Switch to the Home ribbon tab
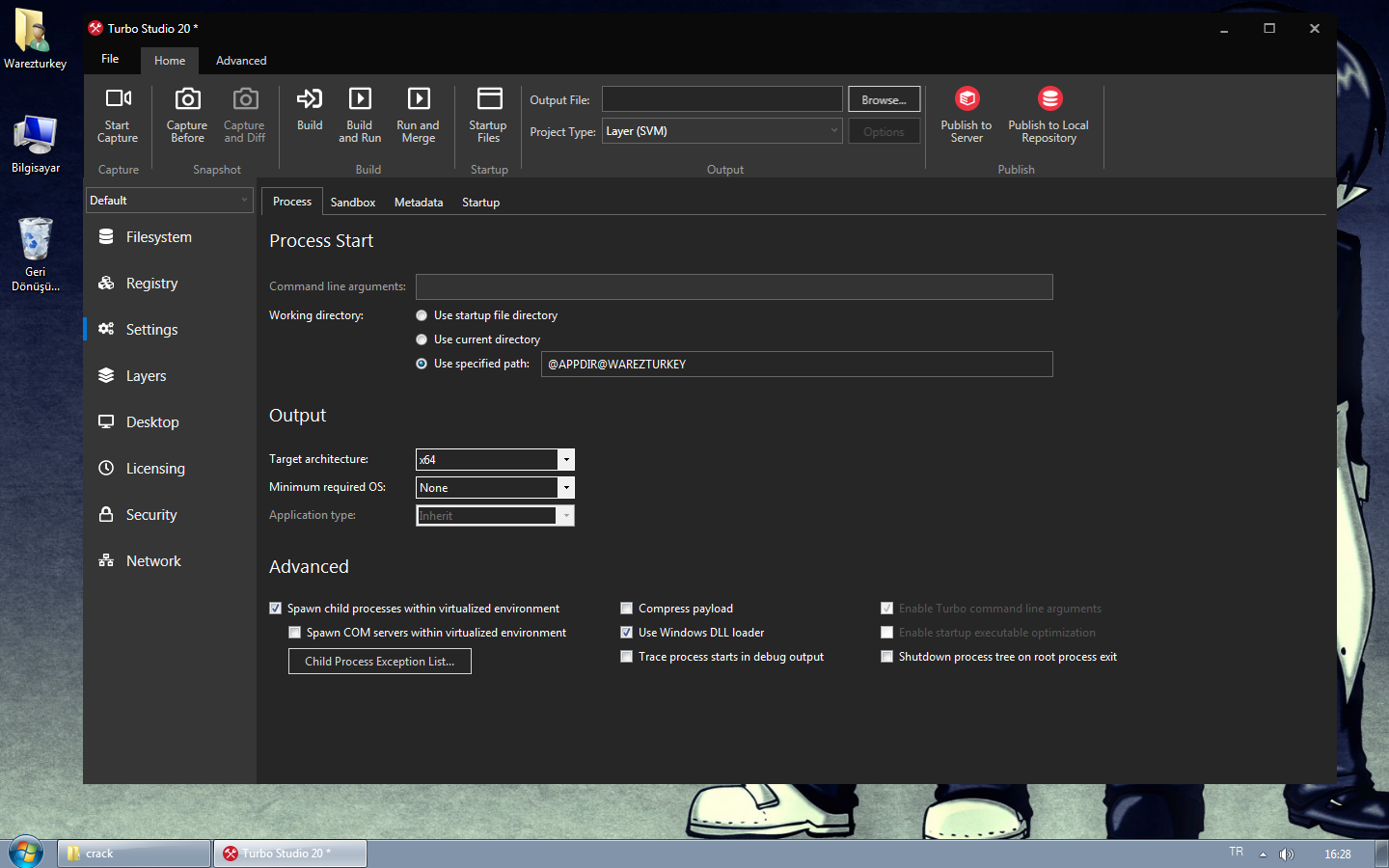Screen dimensions: 1389x868 [x=170, y=61]
